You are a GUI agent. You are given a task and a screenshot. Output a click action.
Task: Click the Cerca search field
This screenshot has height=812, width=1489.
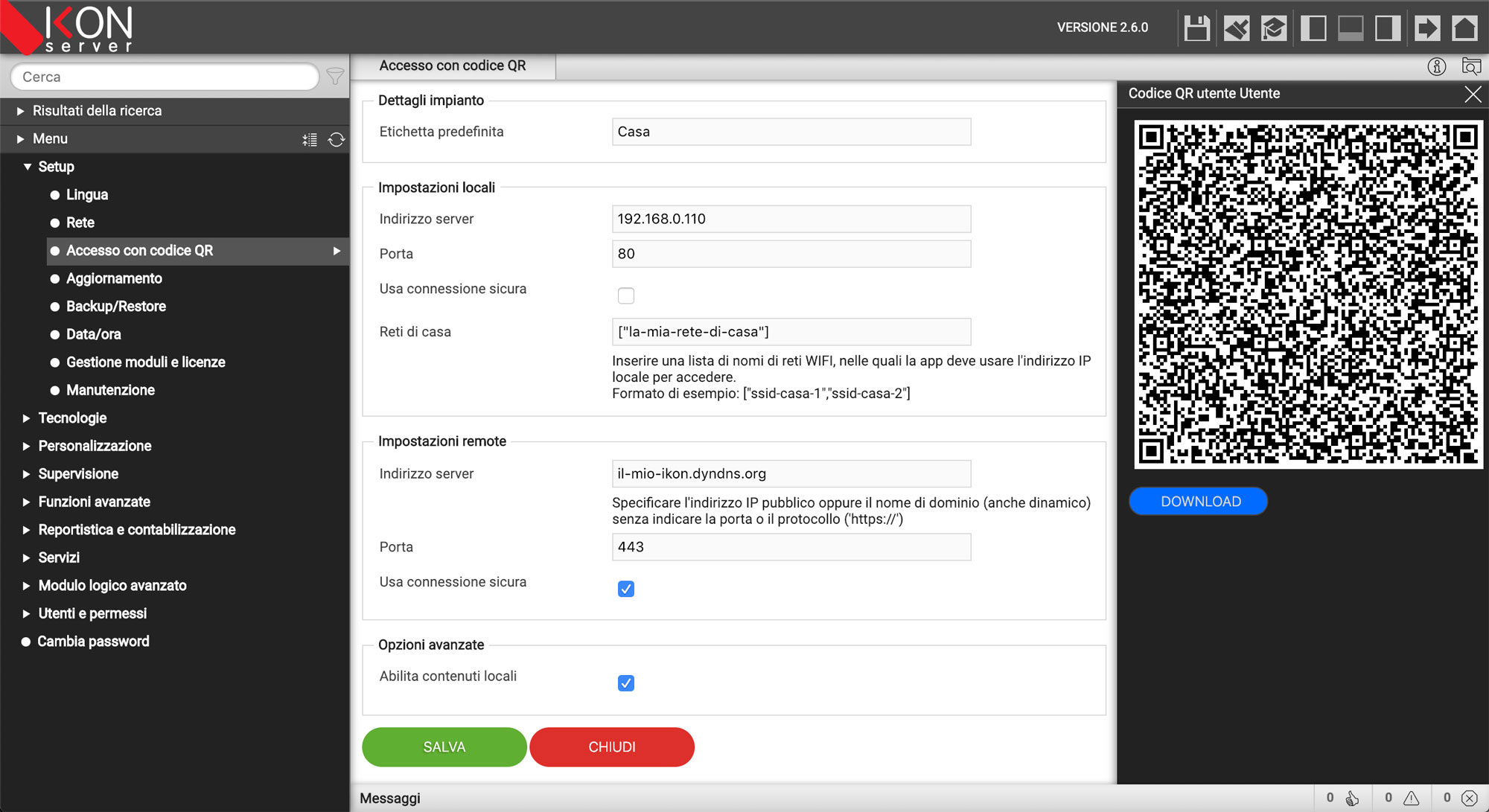165,77
